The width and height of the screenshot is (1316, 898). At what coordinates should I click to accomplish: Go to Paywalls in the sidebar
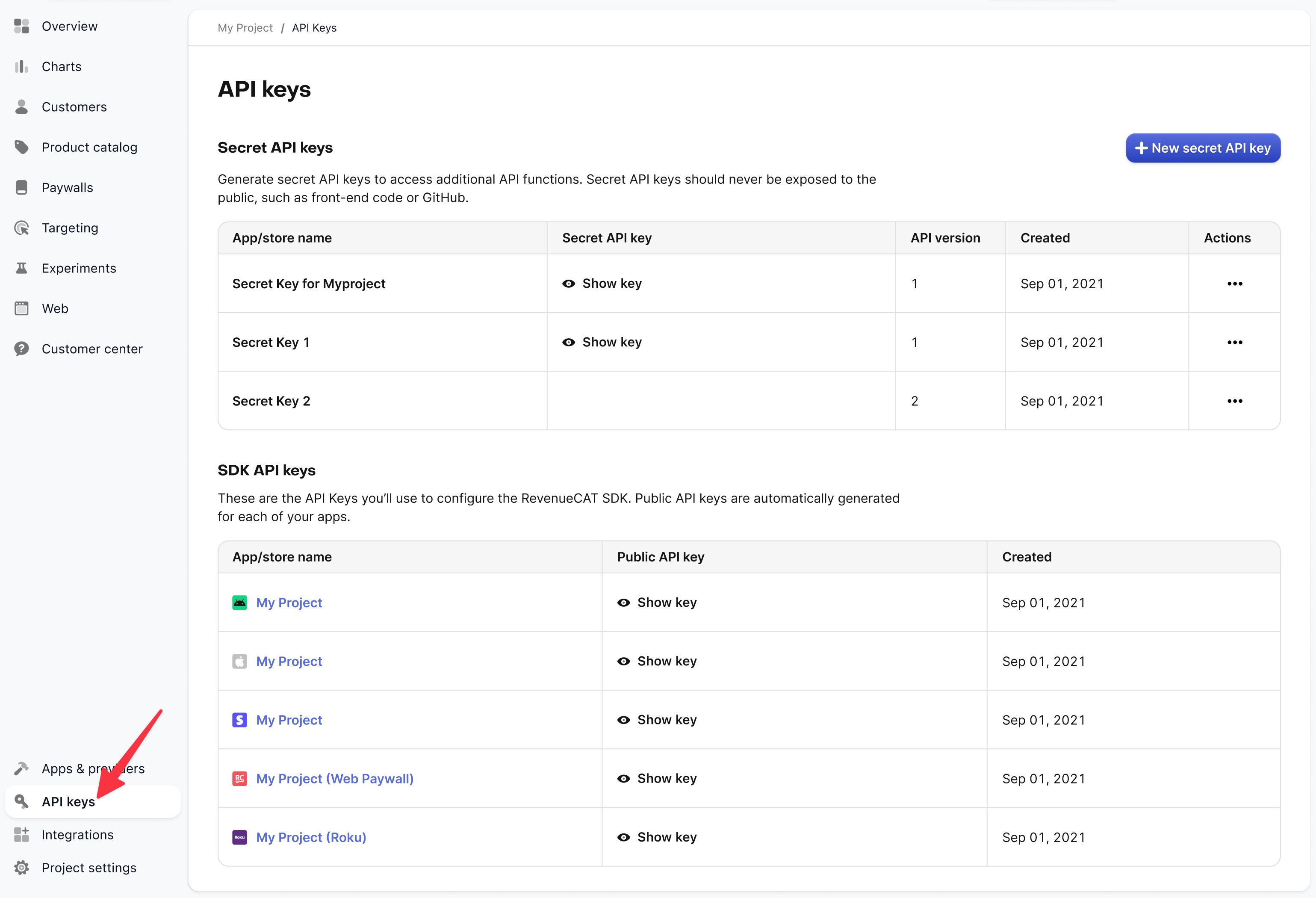pos(68,187)
